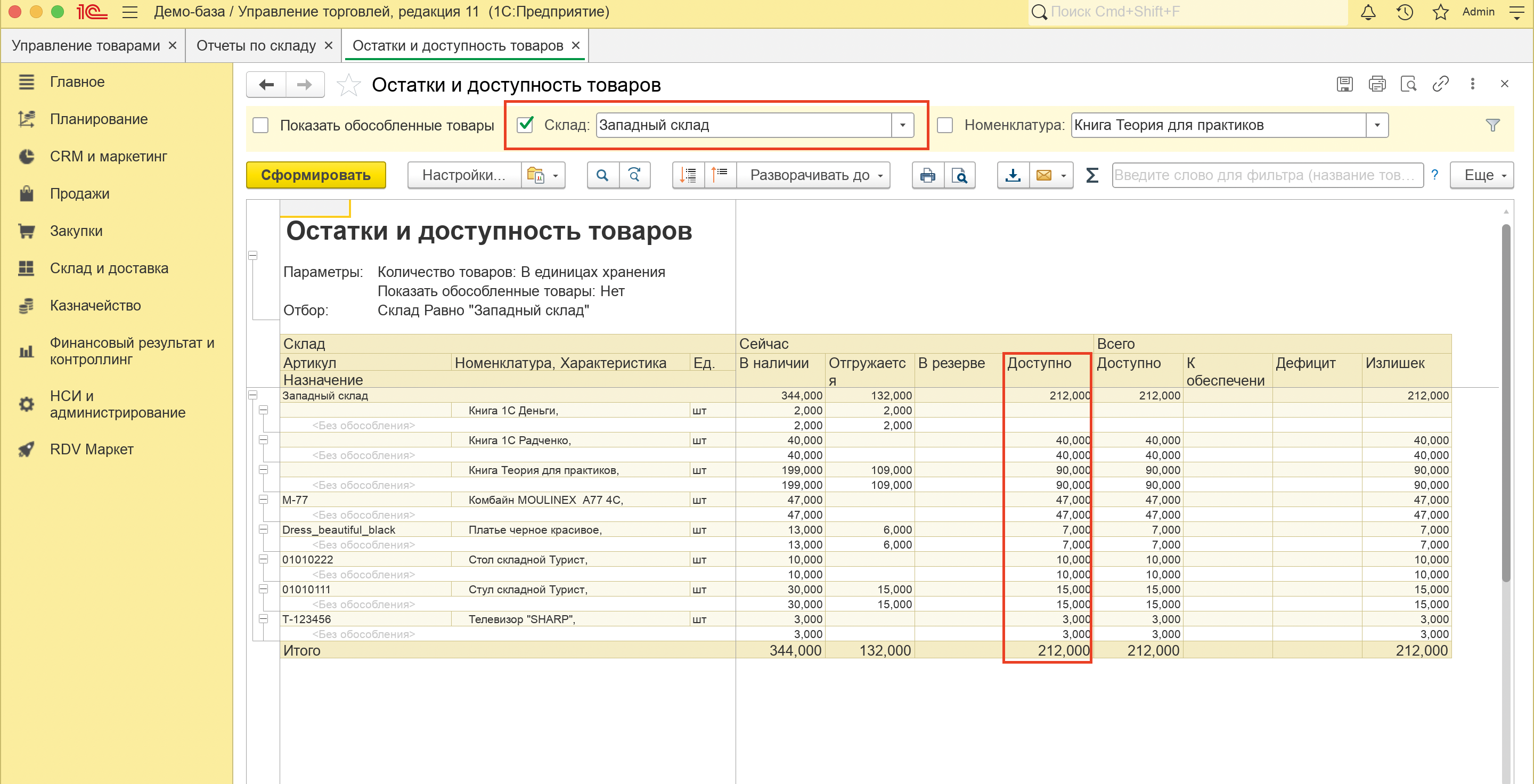1534x784 pixels.
Task: Click the Find magnifier toolbar icon
Action: (x=602, y=175)
